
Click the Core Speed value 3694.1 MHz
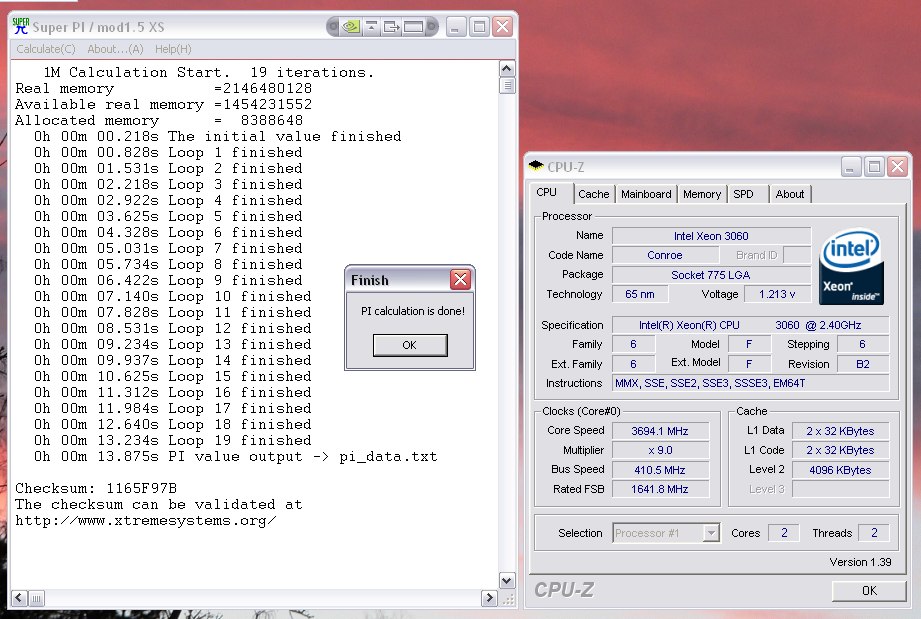(660, 430)
